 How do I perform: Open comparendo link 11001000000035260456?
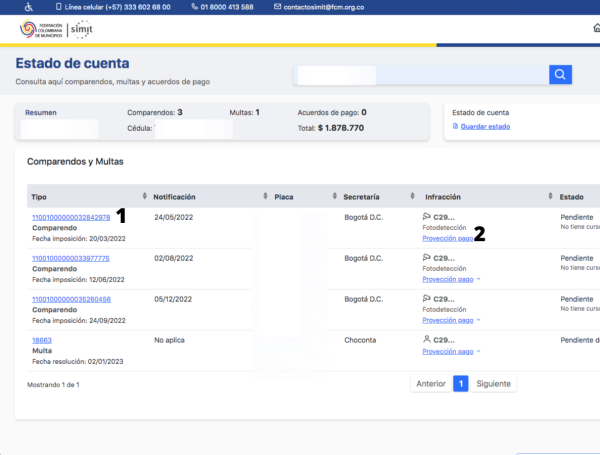click(72, 299)
